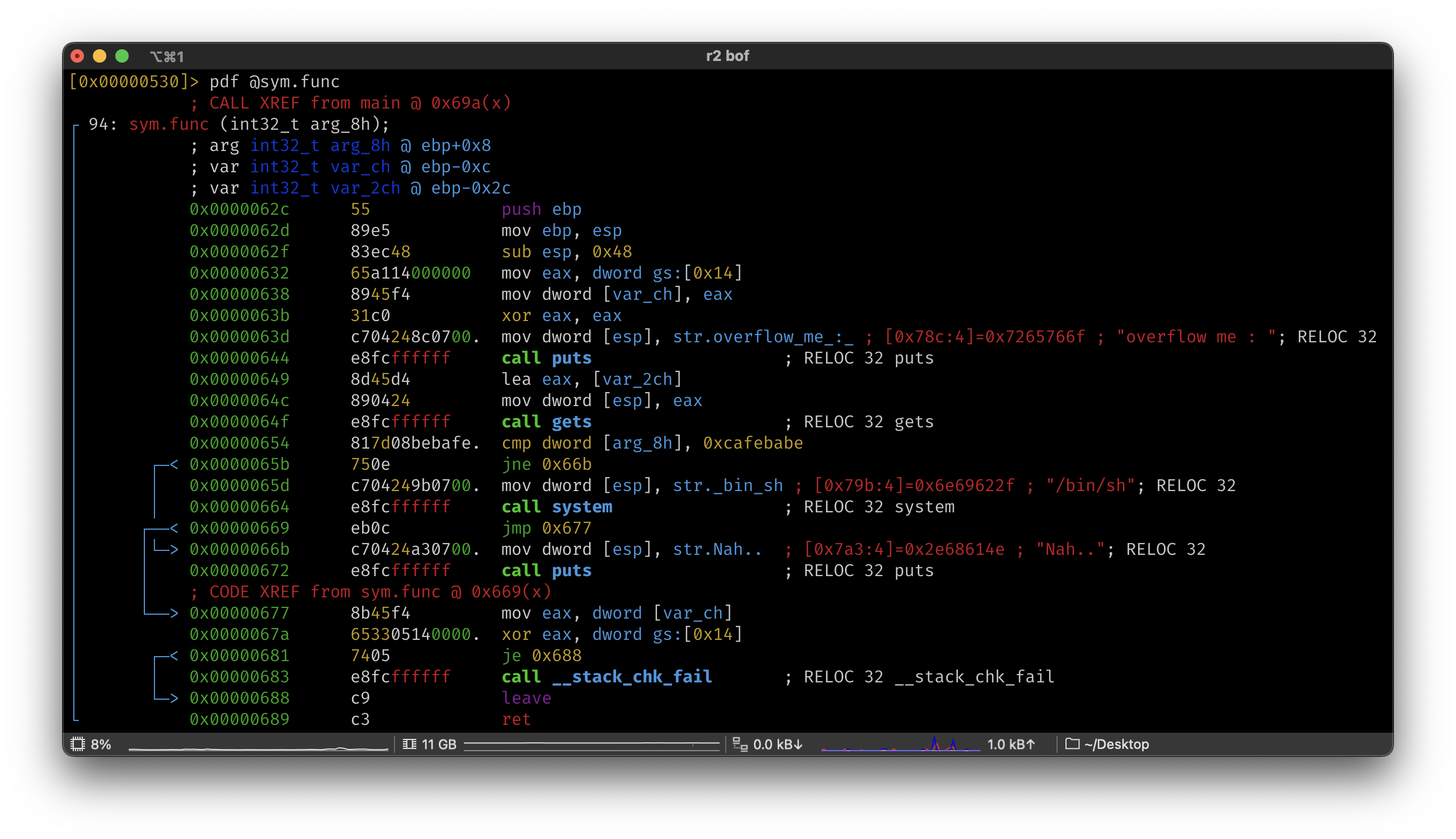This screenshot has width=1456, height=839.
Task: Click the memory usage graph line
Action: coord(591,744)
